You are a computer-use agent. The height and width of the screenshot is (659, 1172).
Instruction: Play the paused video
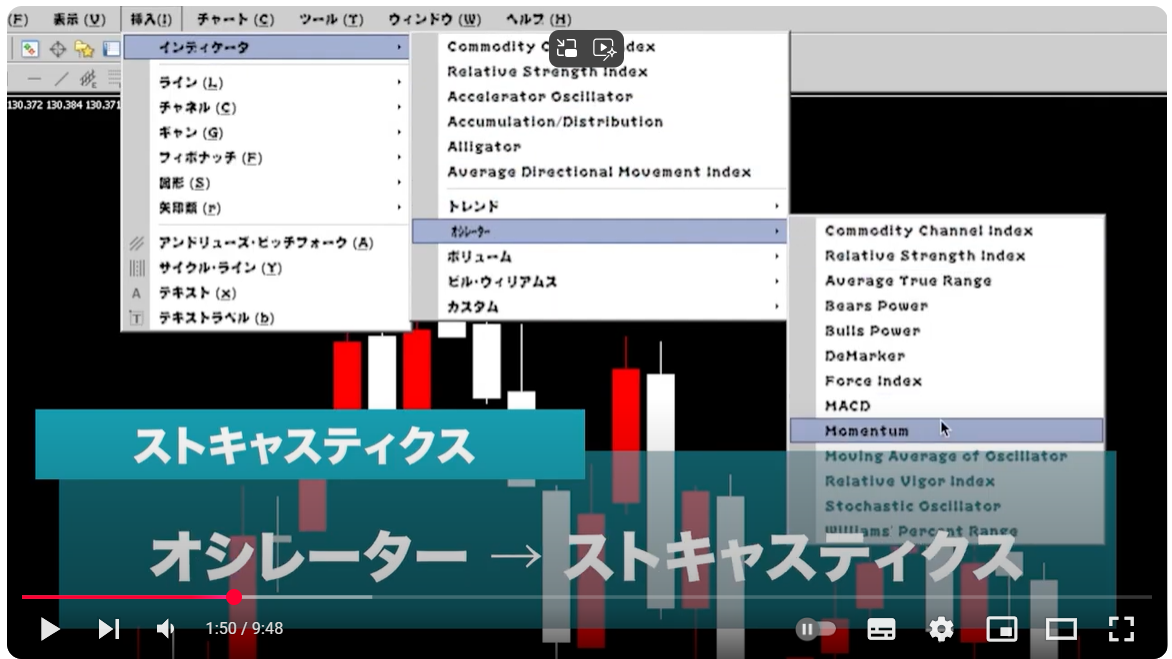click(x=49, y=629)
